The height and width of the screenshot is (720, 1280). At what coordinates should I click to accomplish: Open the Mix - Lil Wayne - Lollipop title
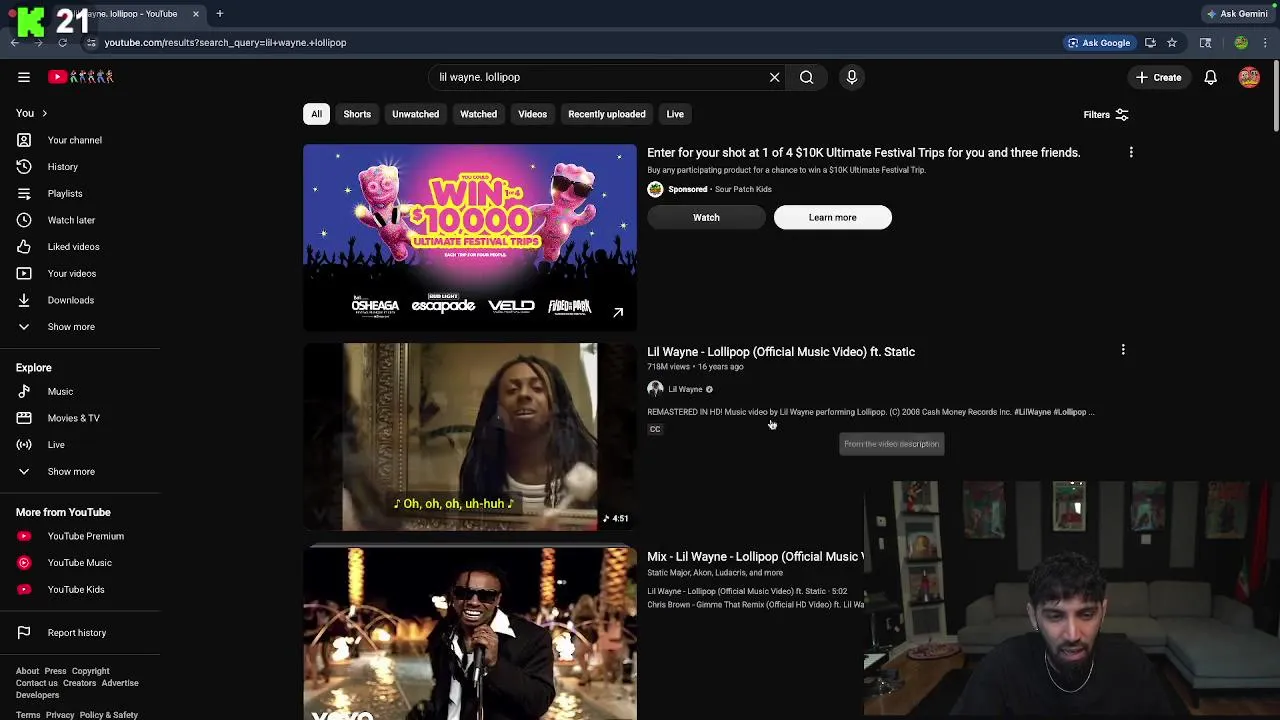click(755, 557)
